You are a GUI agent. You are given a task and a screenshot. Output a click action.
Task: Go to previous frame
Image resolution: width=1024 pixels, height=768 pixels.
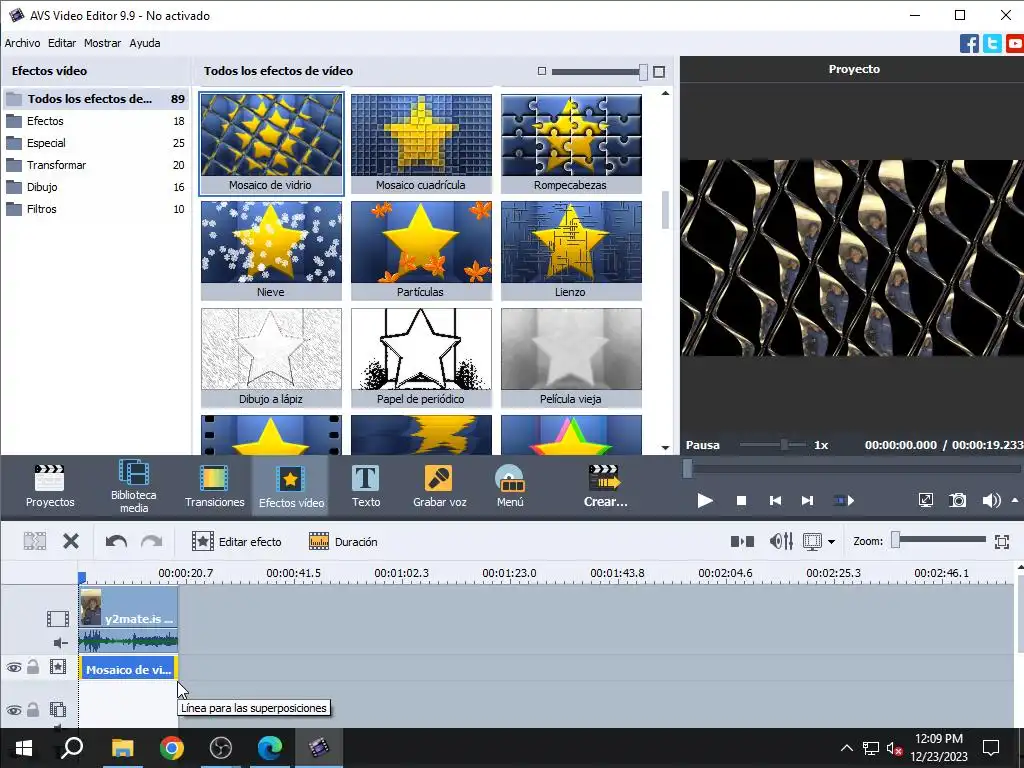[775, 500]
